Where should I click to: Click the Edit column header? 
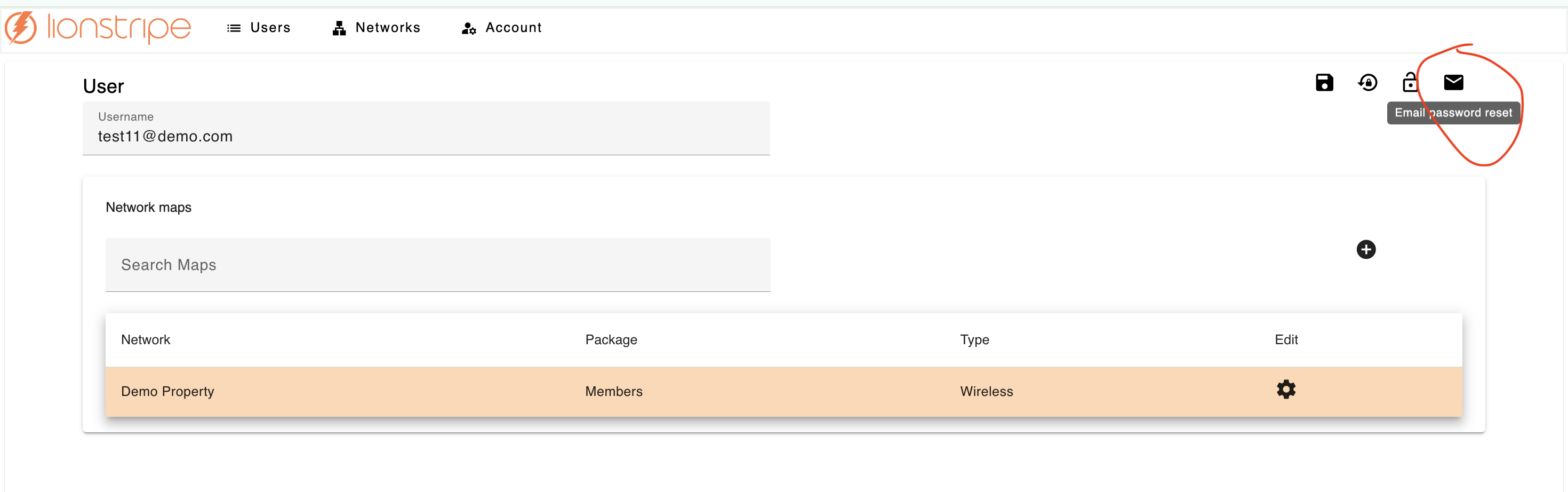(1286, 340)
